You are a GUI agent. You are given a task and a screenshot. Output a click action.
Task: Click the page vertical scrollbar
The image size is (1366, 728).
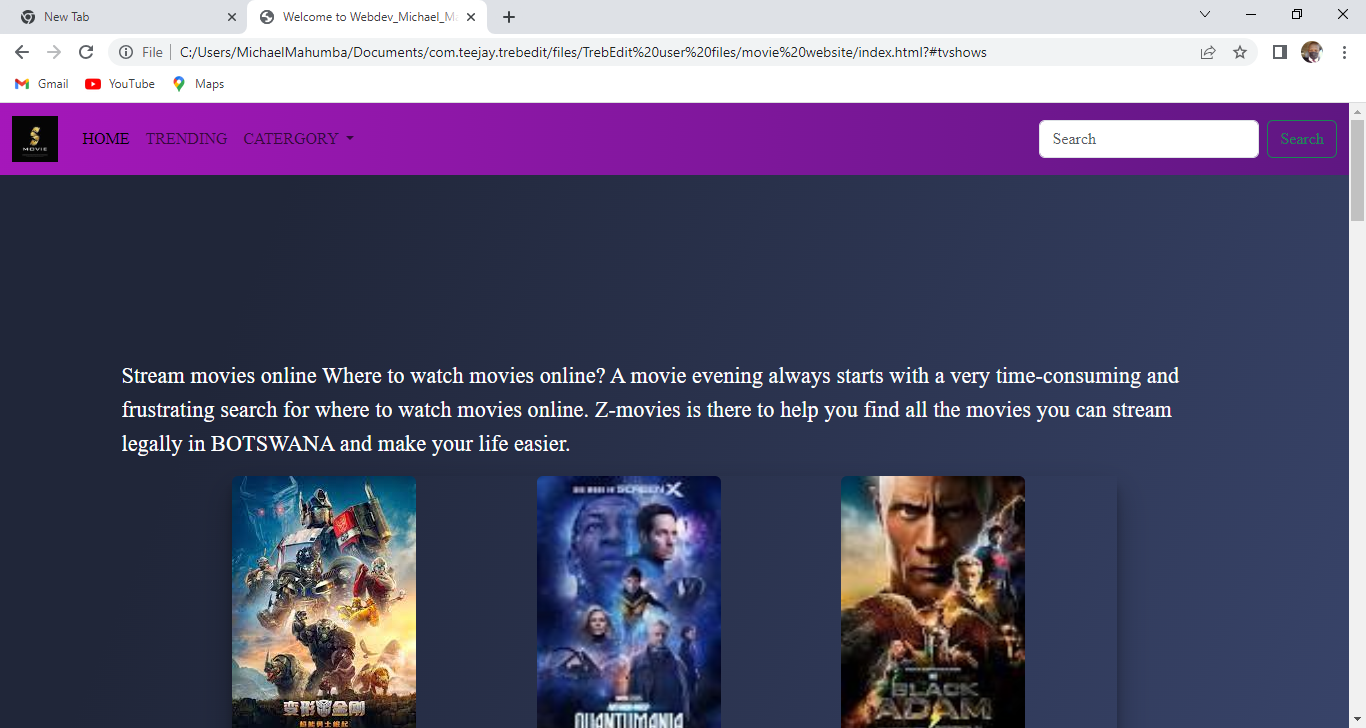[x=1357, y=170]
